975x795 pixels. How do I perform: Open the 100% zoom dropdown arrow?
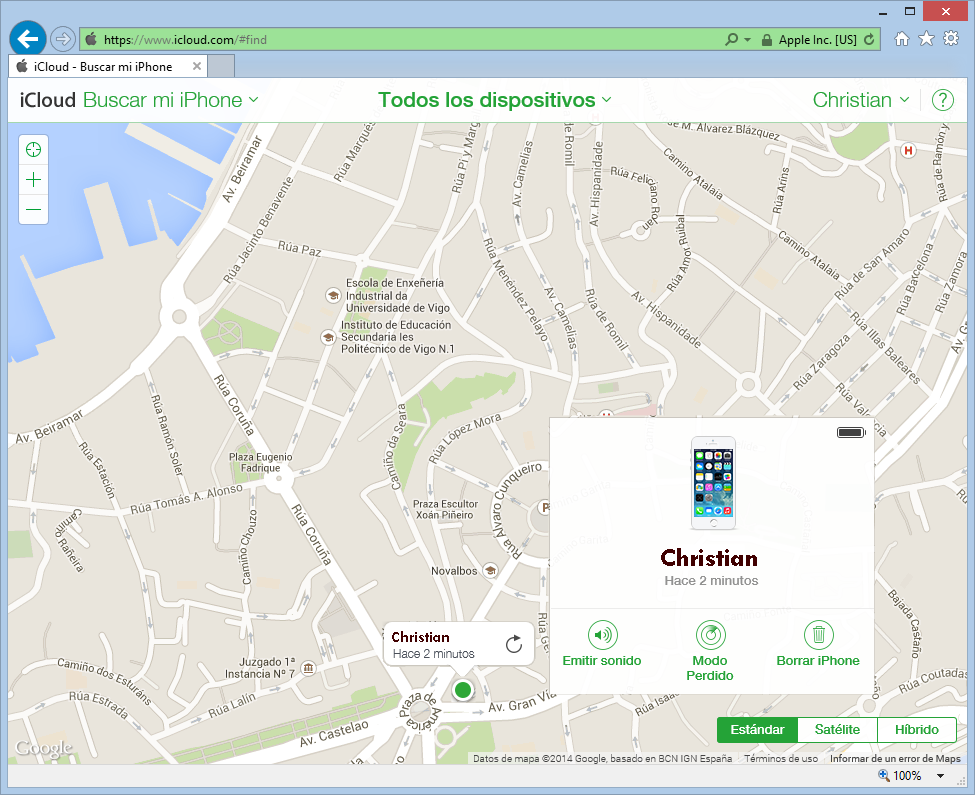(x=940, y=776)
